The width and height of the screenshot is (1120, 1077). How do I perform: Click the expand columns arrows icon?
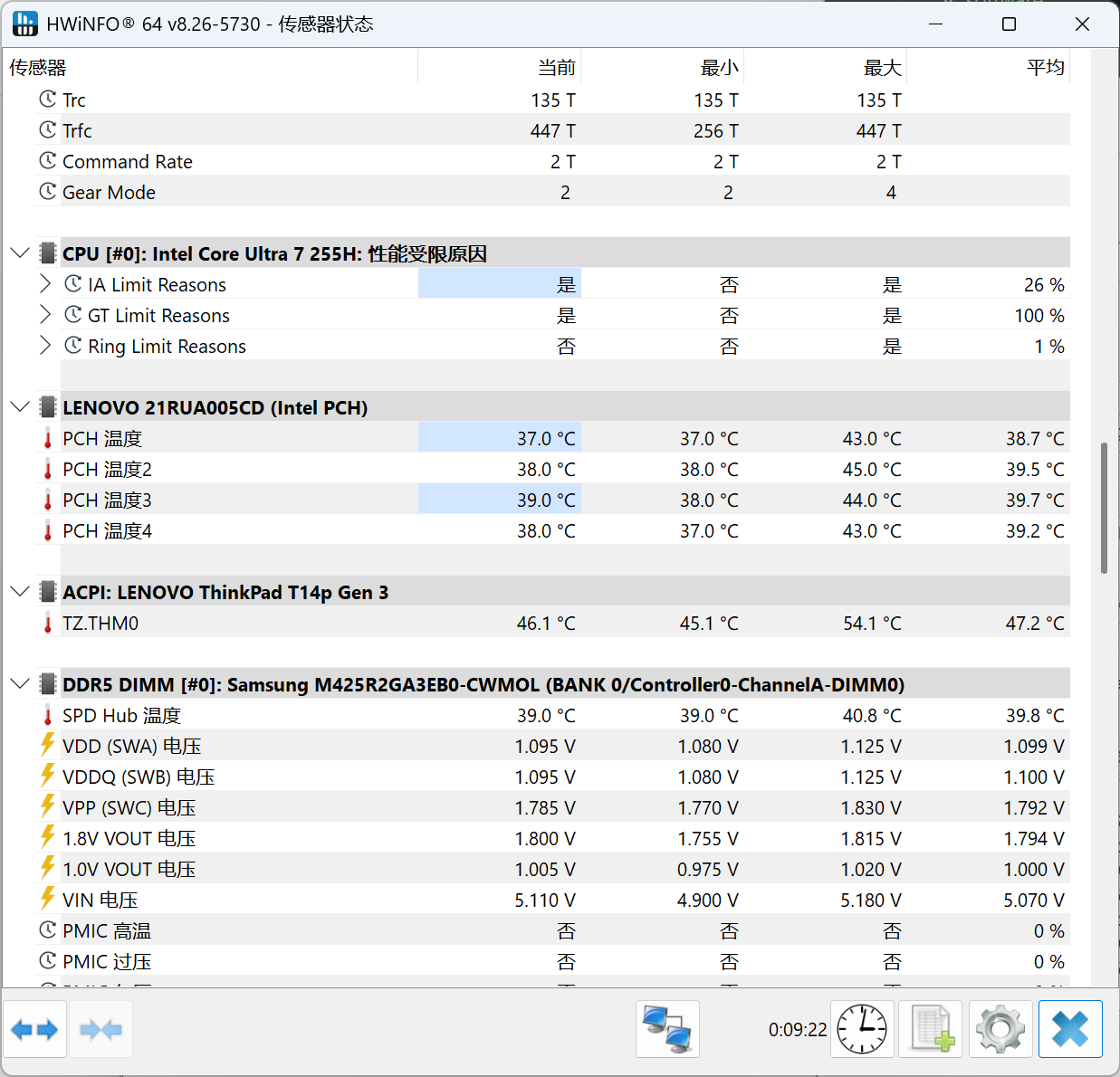point(34,1029)
